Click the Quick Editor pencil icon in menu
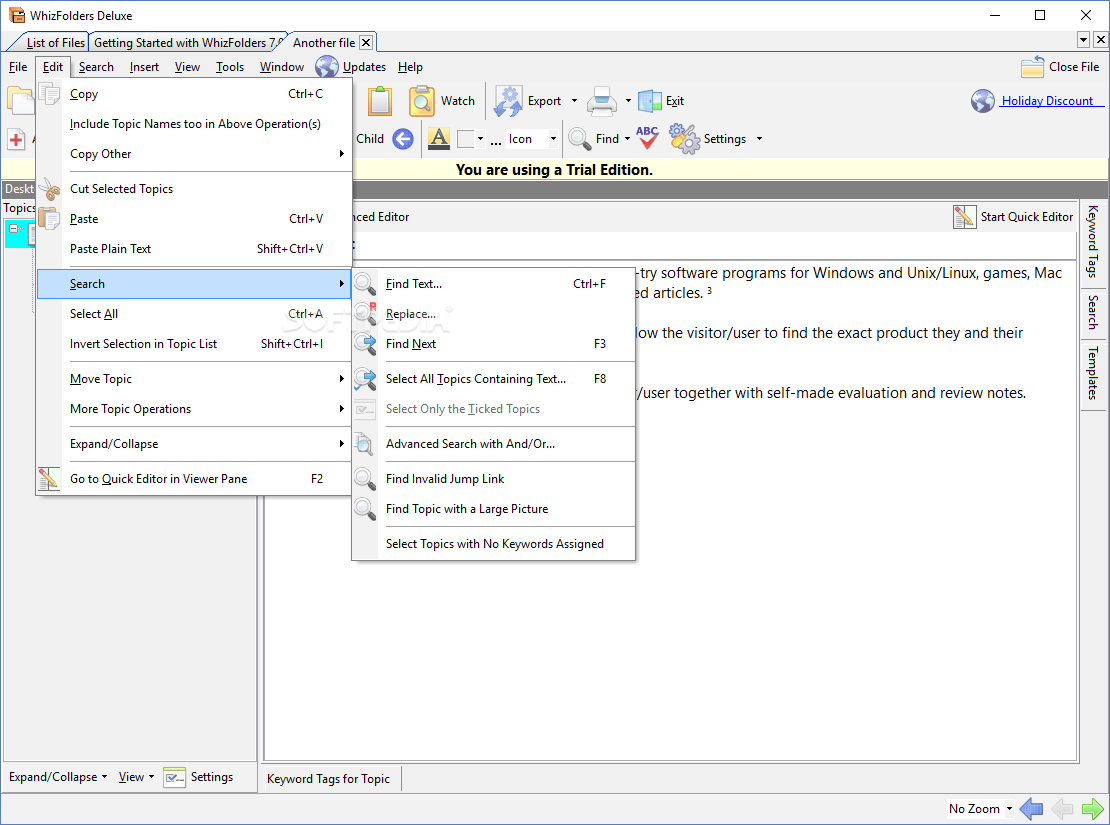Image resolution: width=1110 pixels, height=825 pixels. pos(49,479)
